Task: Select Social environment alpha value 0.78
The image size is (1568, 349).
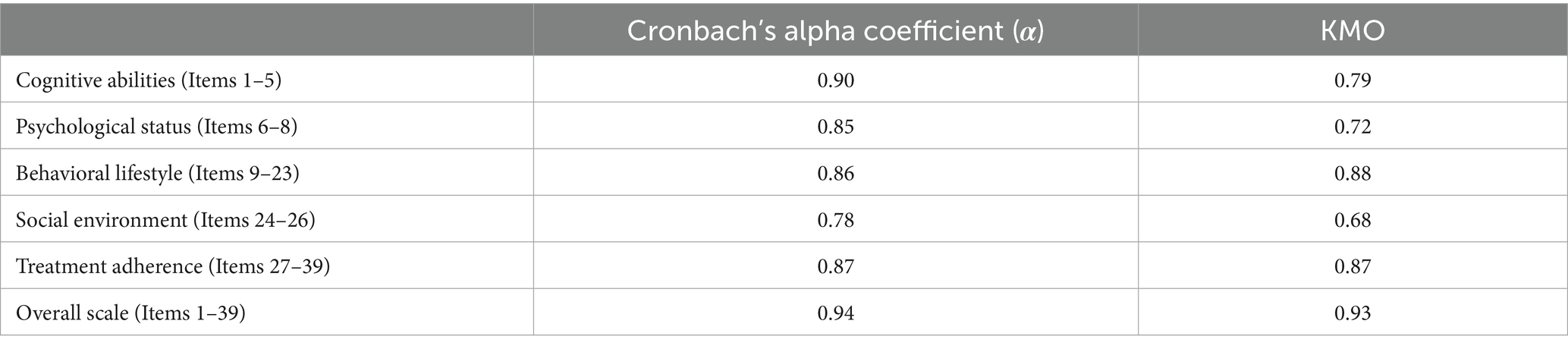Action: [835, 220]
